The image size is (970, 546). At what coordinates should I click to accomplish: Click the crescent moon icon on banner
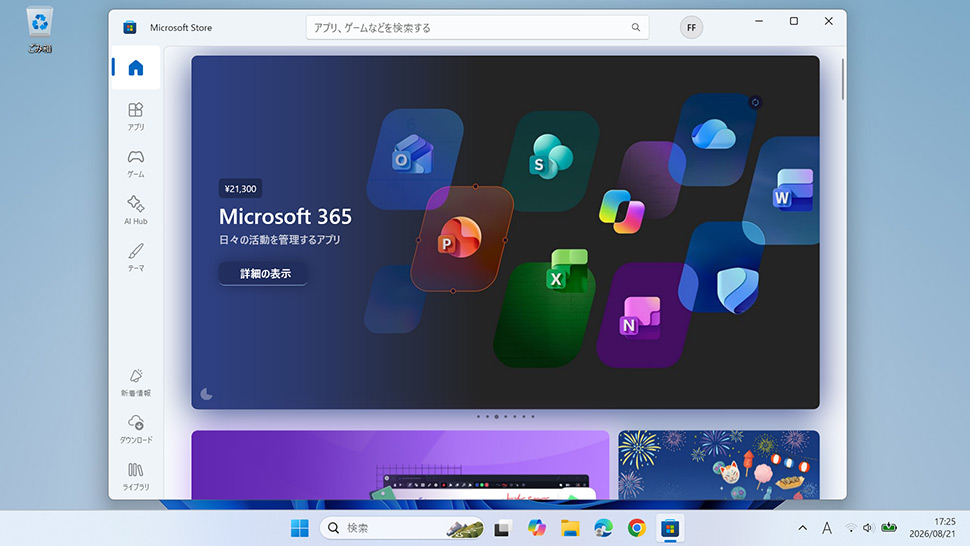click(207, 394)
